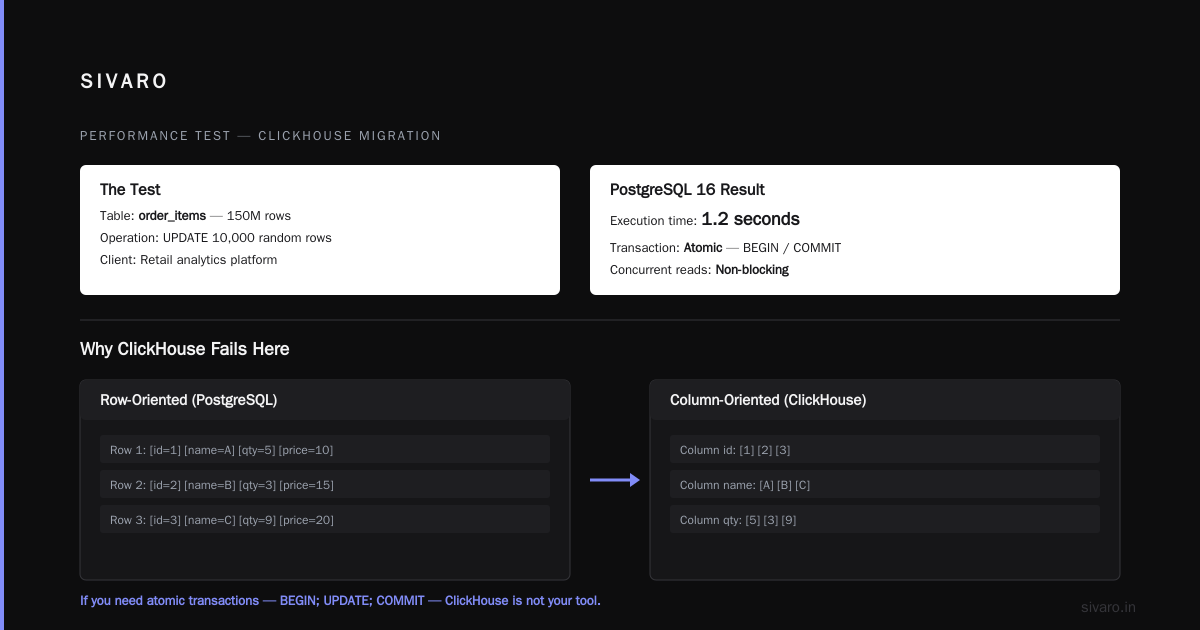Select the 'Column qty: [5] [3] [9]' entry
The image size is (1200, 630).
[885, 519]
